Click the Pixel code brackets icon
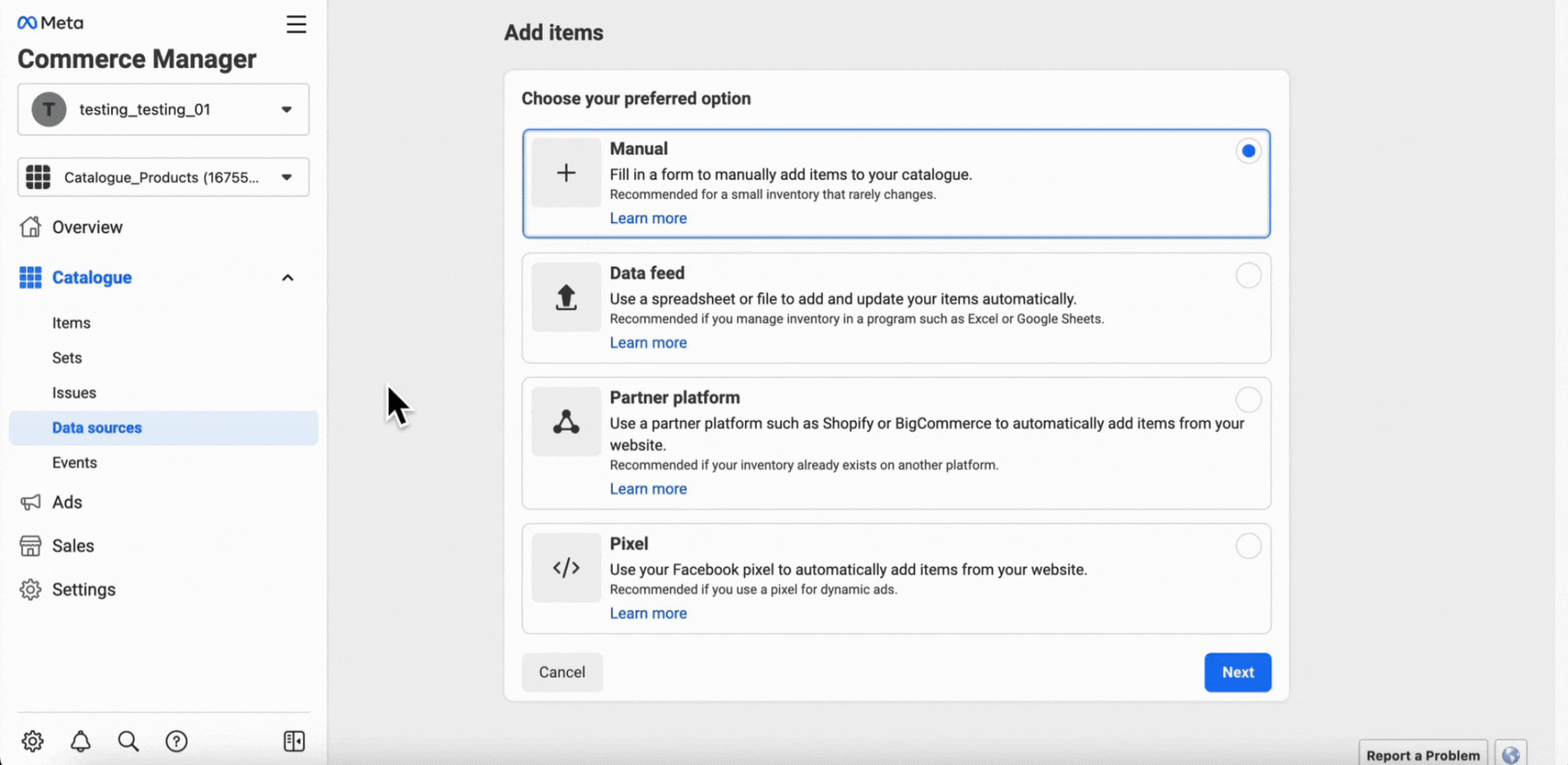 click(x=566, y=569)
